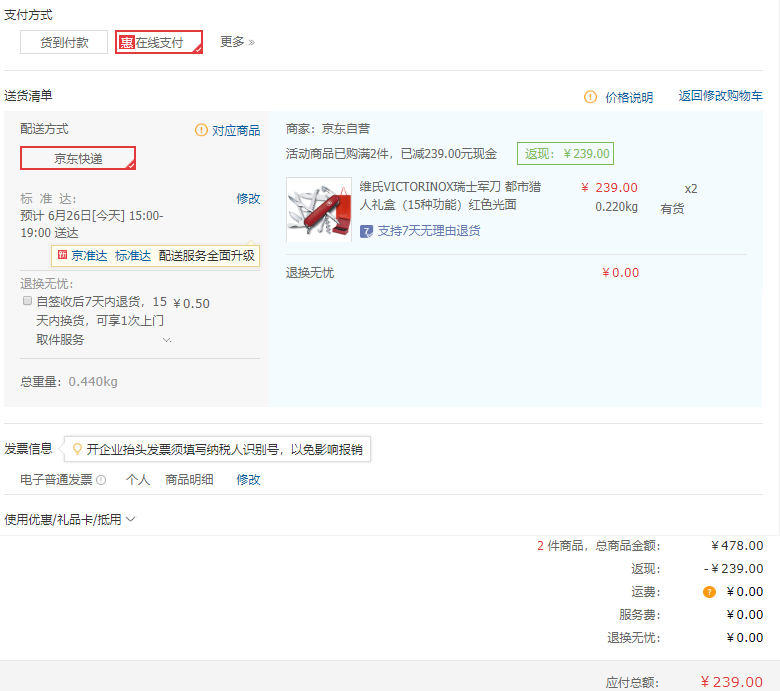Click the 0.220kg item weight
The width and height of the screenshot is (780, 691).
(616, 207)
